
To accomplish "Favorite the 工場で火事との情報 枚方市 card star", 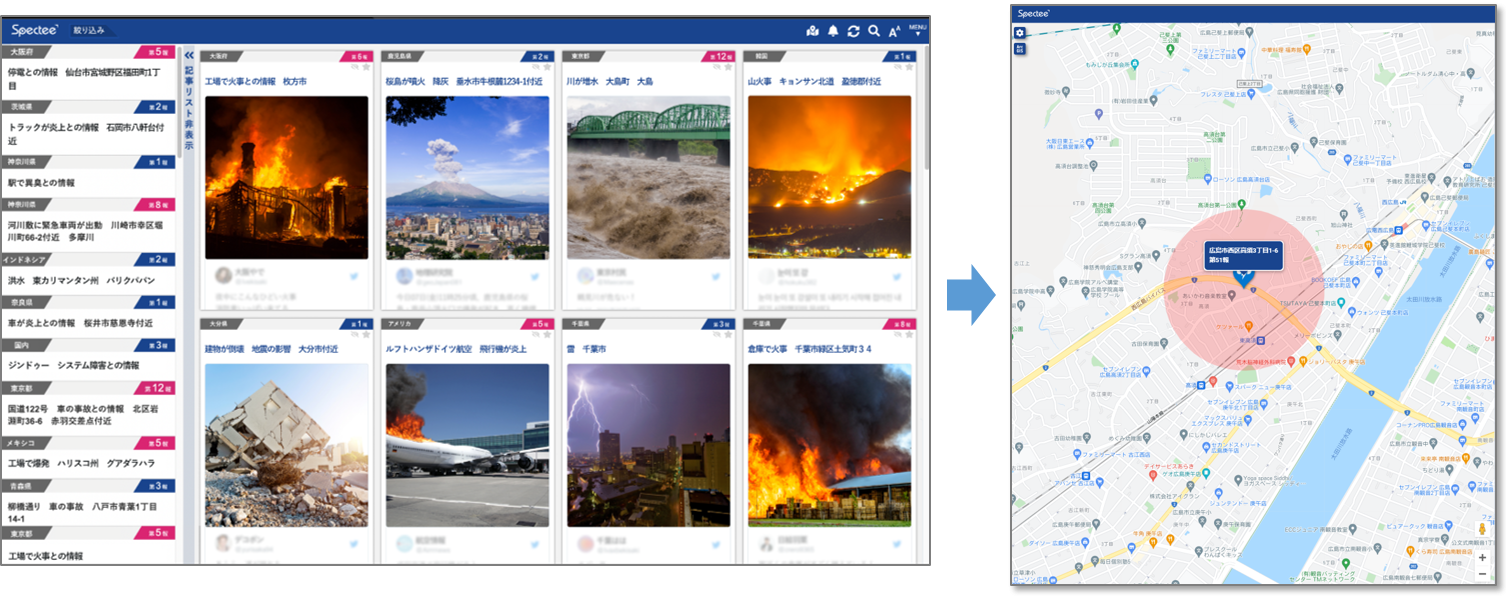I will [x=366, y=68].
